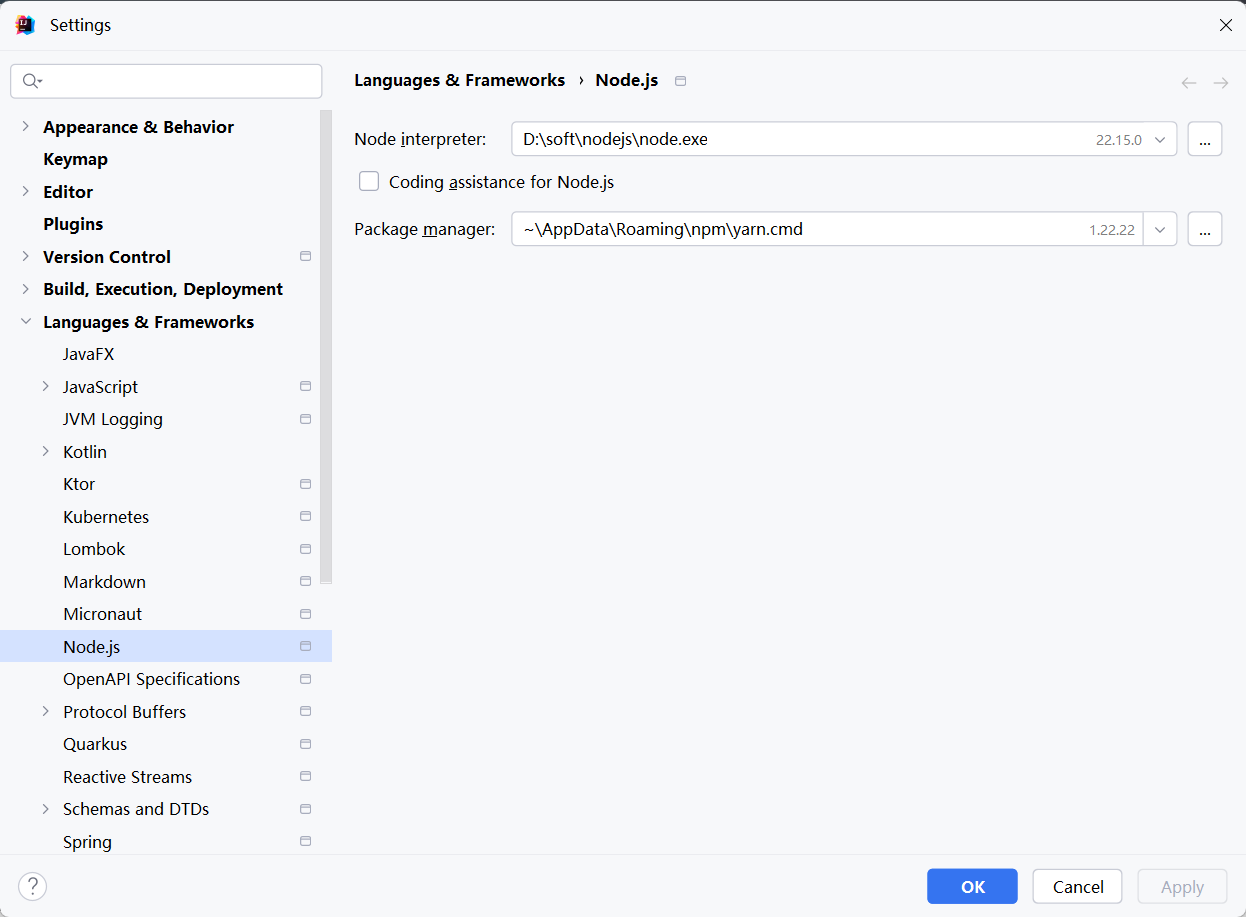Screen dimensions: 1246x917
Task: Expand Appearance & Behavior section
Action: point(25,126)
